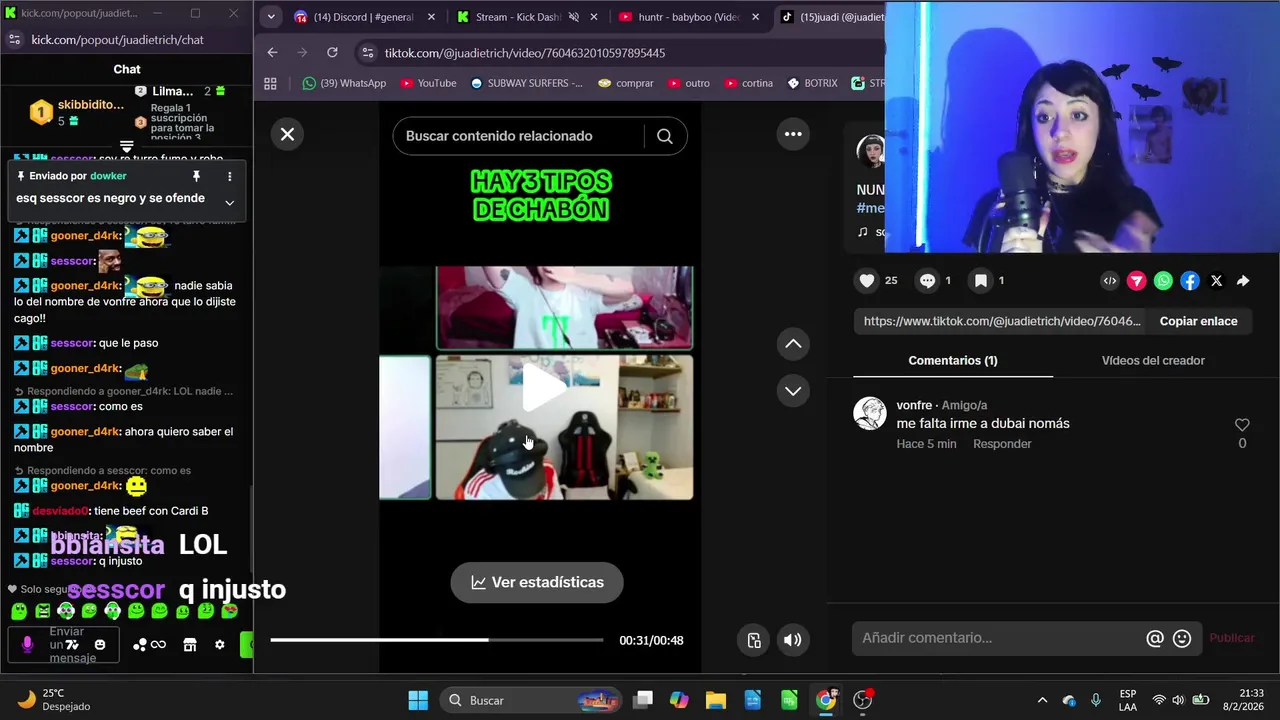Show hidden system tray icons chevron
This screenshot has width=1280, height=720.
click(1042, 700)
